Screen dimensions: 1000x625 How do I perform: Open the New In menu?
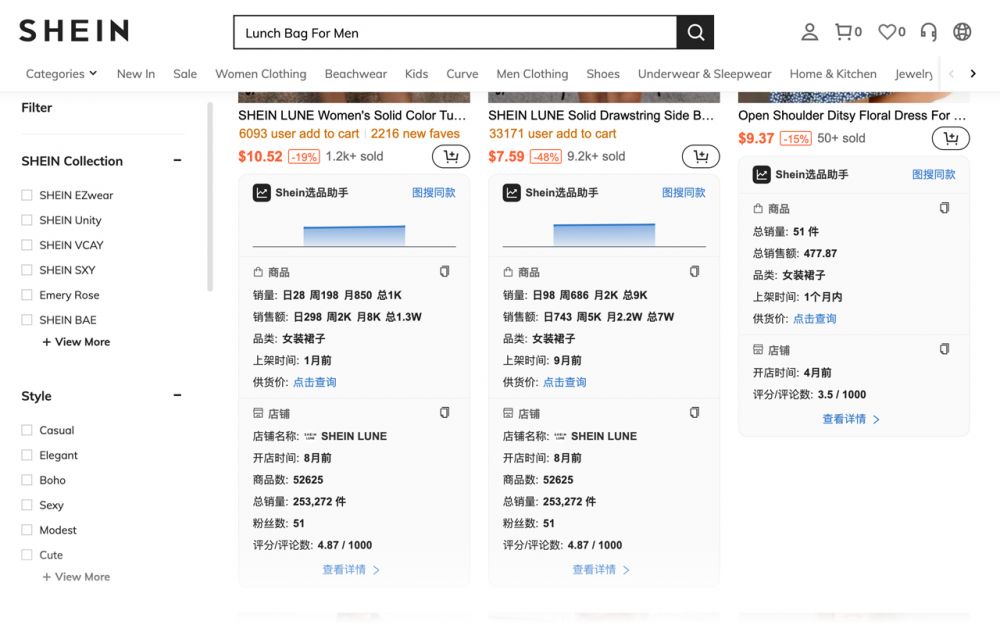(x=136, y=74)
